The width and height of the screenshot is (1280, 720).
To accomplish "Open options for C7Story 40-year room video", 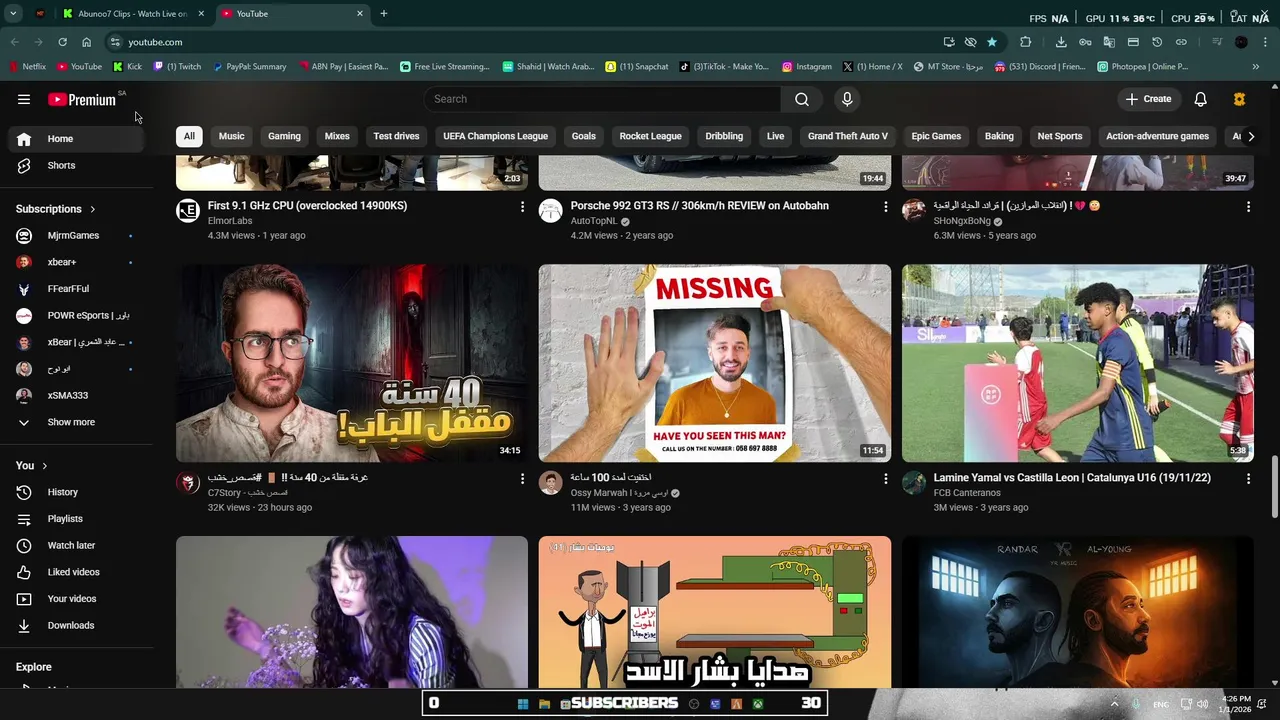I will pyautogui.click(x=522, y=479).
